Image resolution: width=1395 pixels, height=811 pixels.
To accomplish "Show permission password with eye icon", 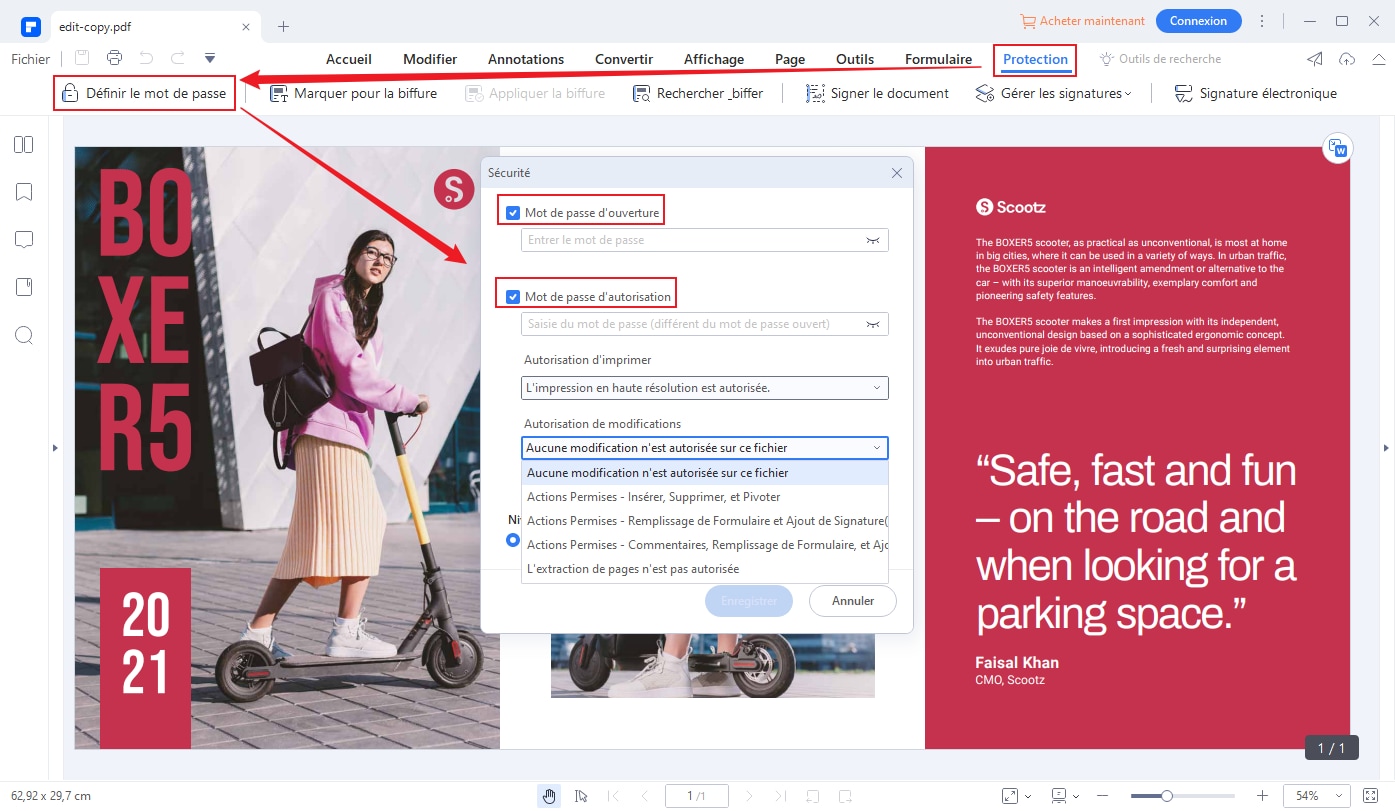I will point(873,325).
